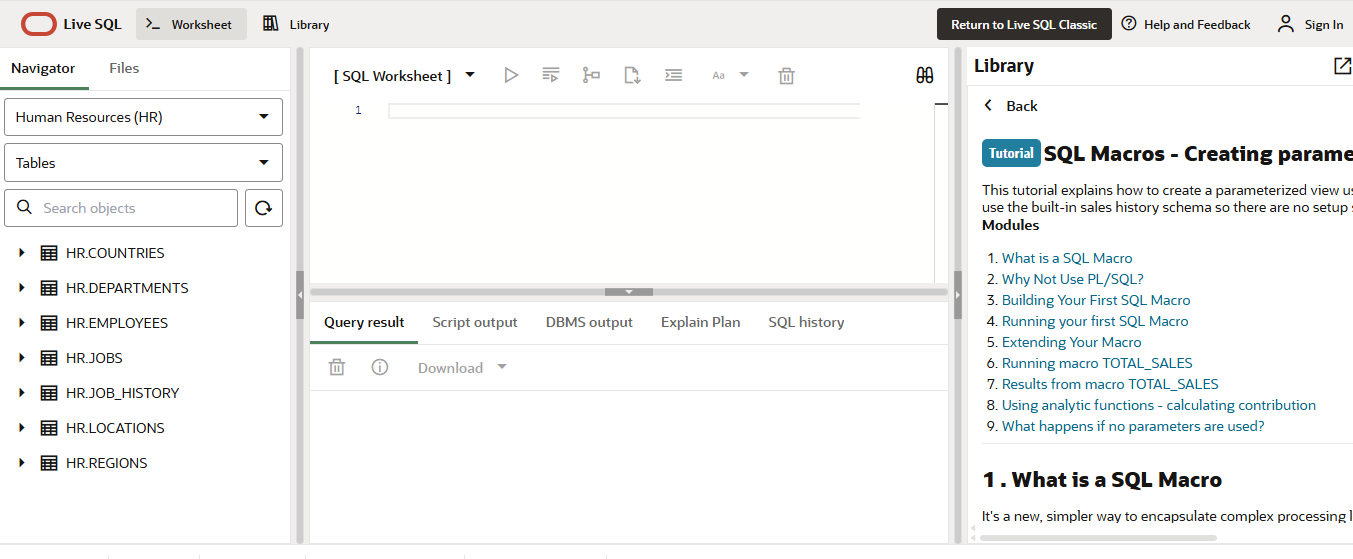Switch to the Explain Plan results tab
The width and height of the screenshot is (1353, 559).
pyautogui.click(x=701, y=322)
